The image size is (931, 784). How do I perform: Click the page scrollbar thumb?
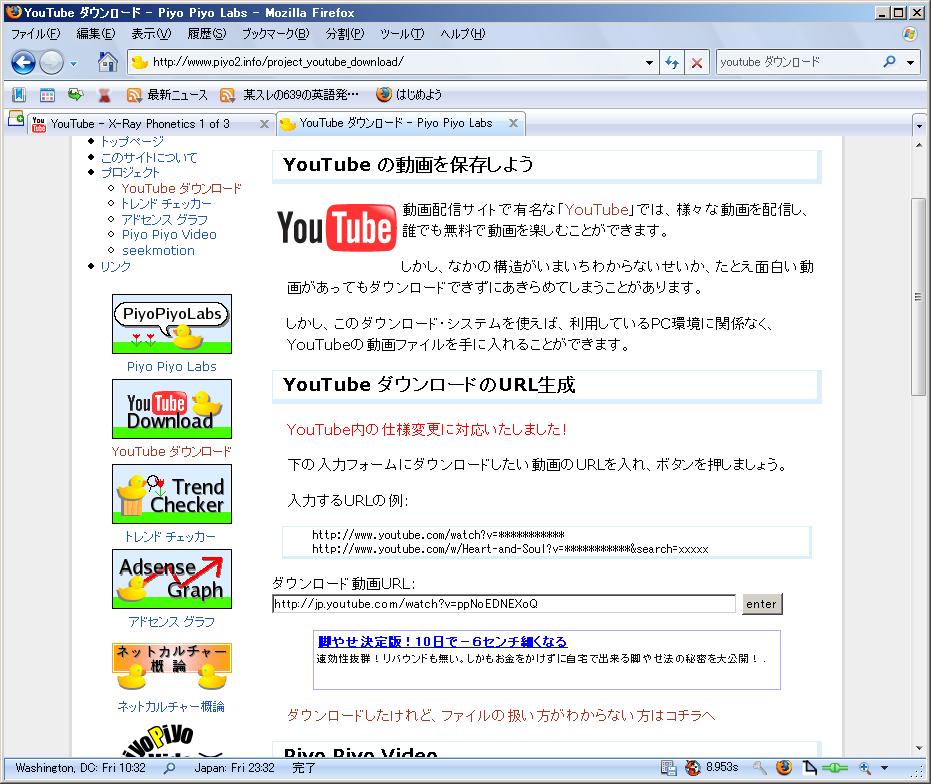pyautogui.click(x=919, y=297)
